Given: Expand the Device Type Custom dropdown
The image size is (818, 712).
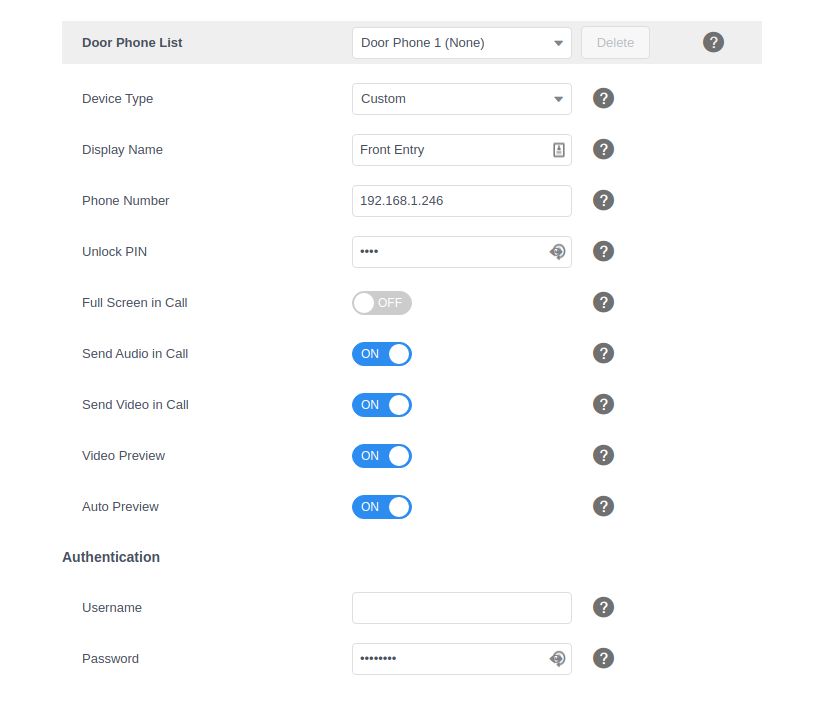Looking at the screenshot, I should pos(461,99).
